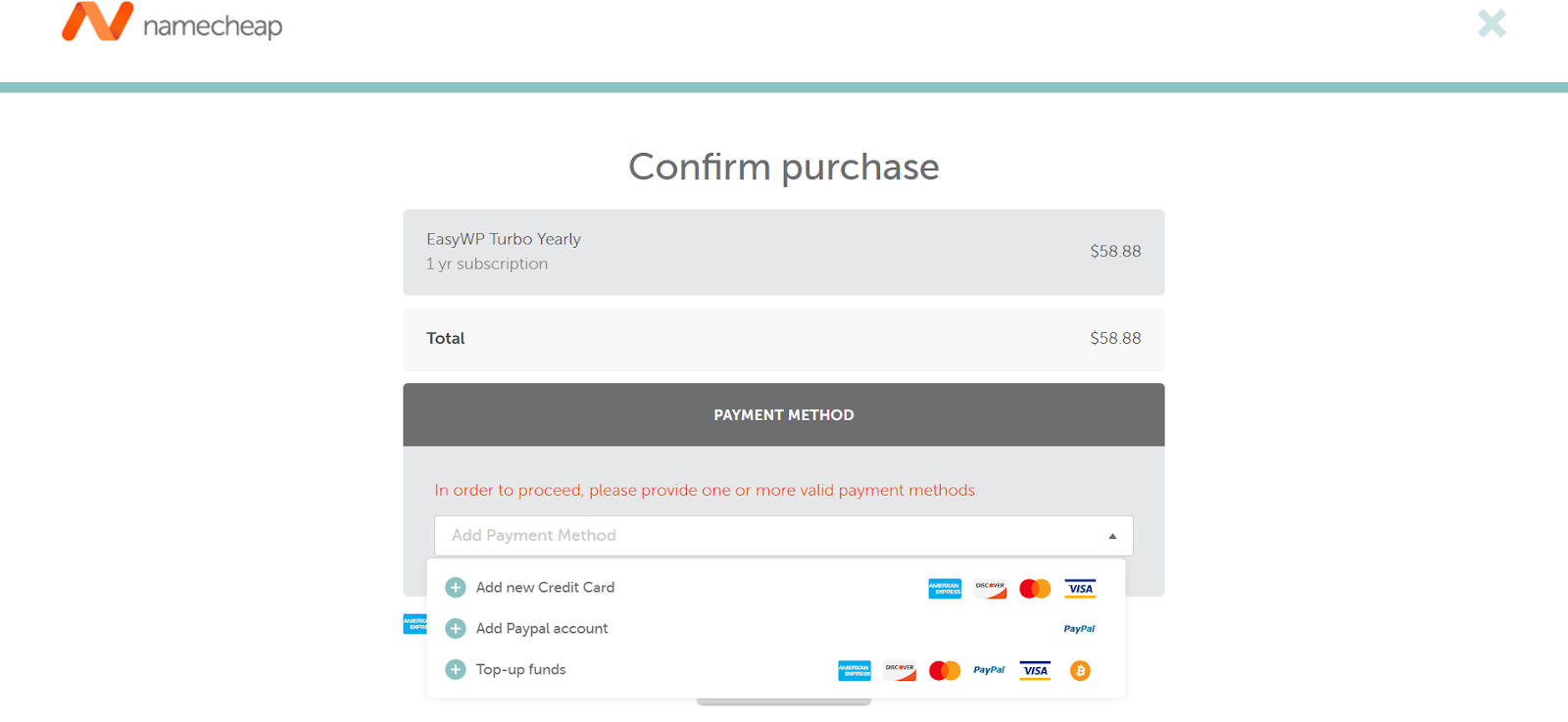Select Add new Credit Card
Viewport: 1568px width, 722px height.
click(545, 587)
